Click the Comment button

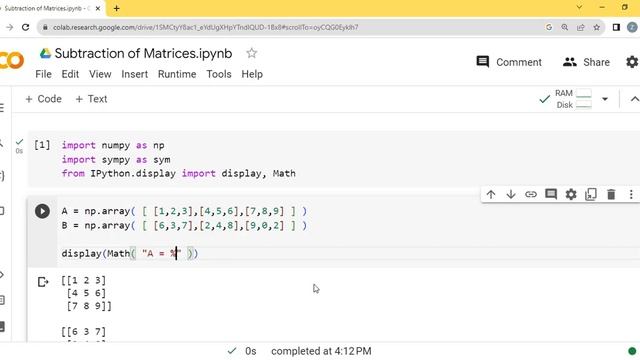(509, 62)
